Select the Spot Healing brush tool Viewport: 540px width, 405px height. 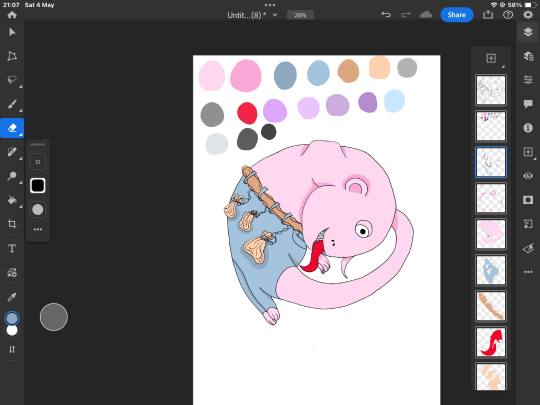pos(12,152)
